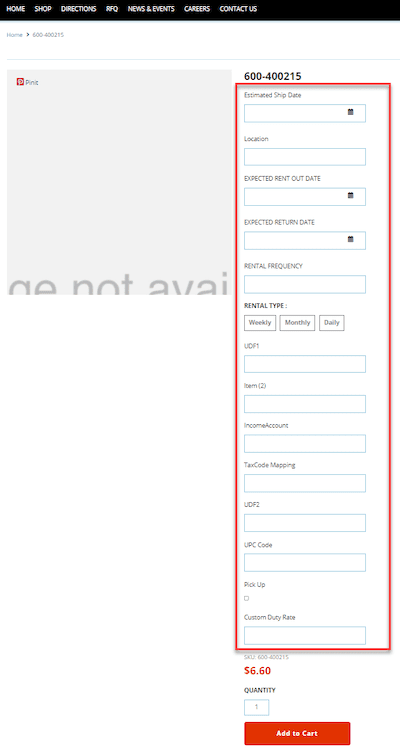Click the Add to Cart button

click(x=297, y=733)
